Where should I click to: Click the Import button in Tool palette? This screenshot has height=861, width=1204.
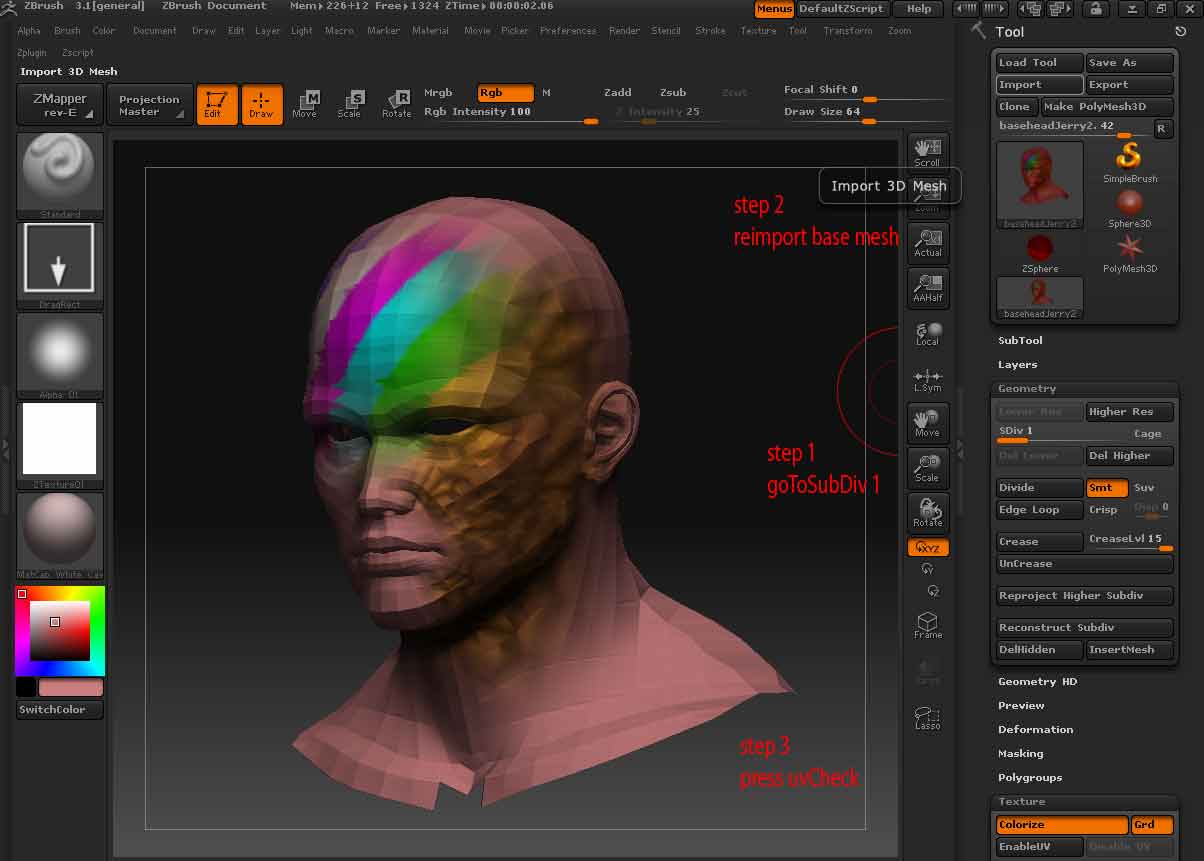point(1040,85)
